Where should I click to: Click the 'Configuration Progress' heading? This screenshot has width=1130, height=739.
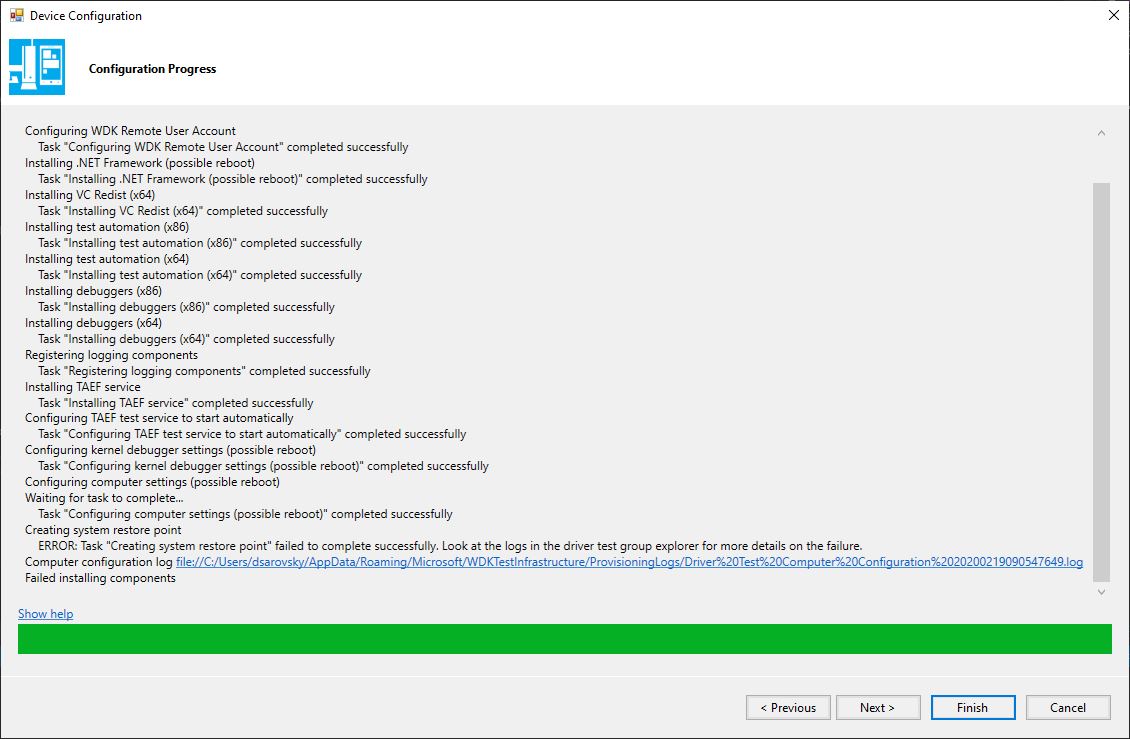152,68
